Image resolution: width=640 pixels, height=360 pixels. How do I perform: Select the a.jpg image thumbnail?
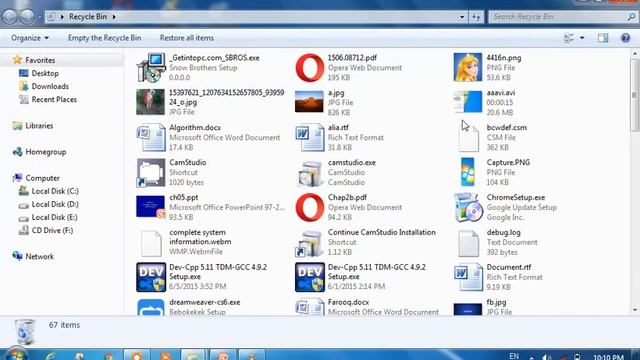click(309, 102)
